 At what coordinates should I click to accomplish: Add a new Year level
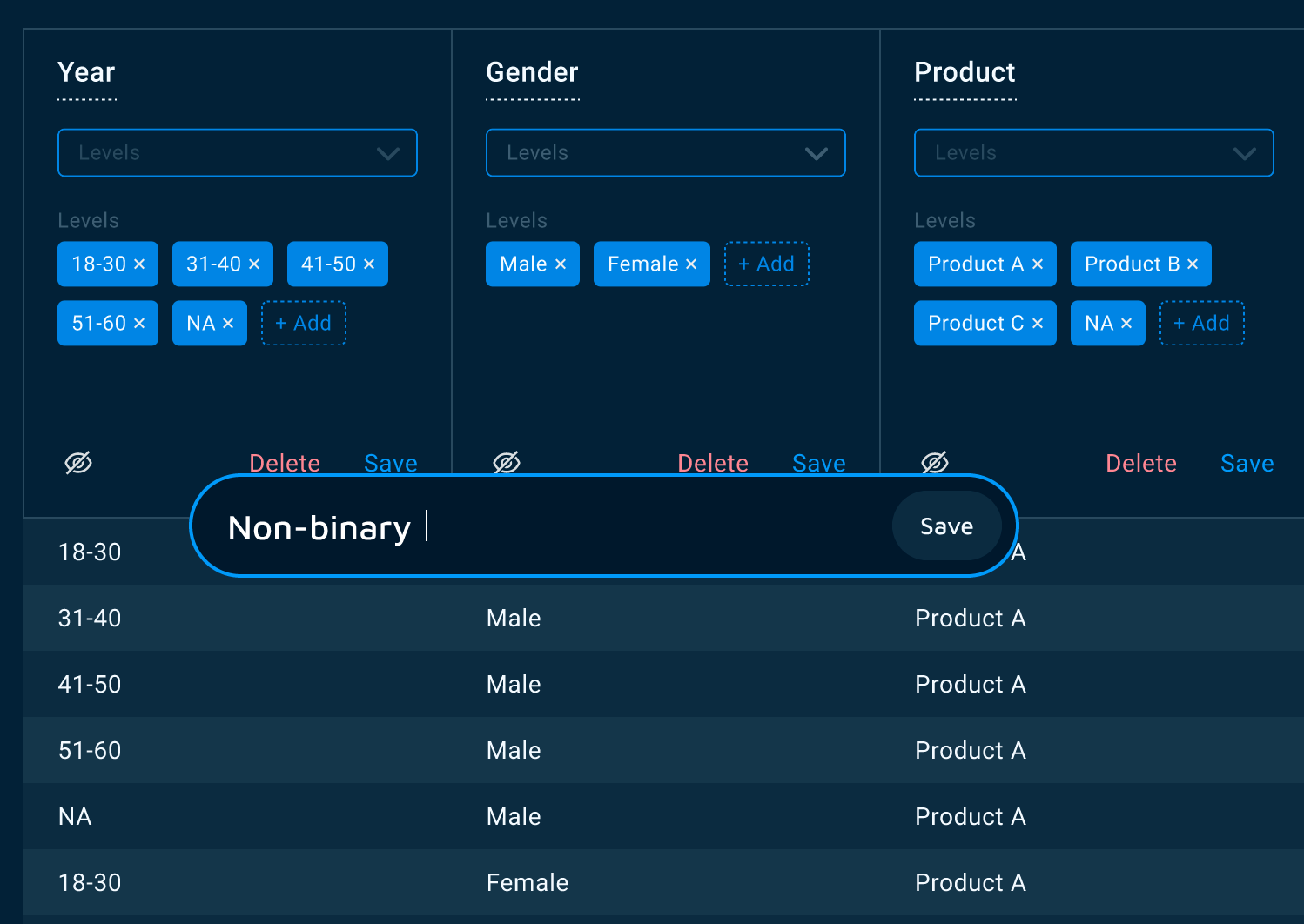[303, 324]
